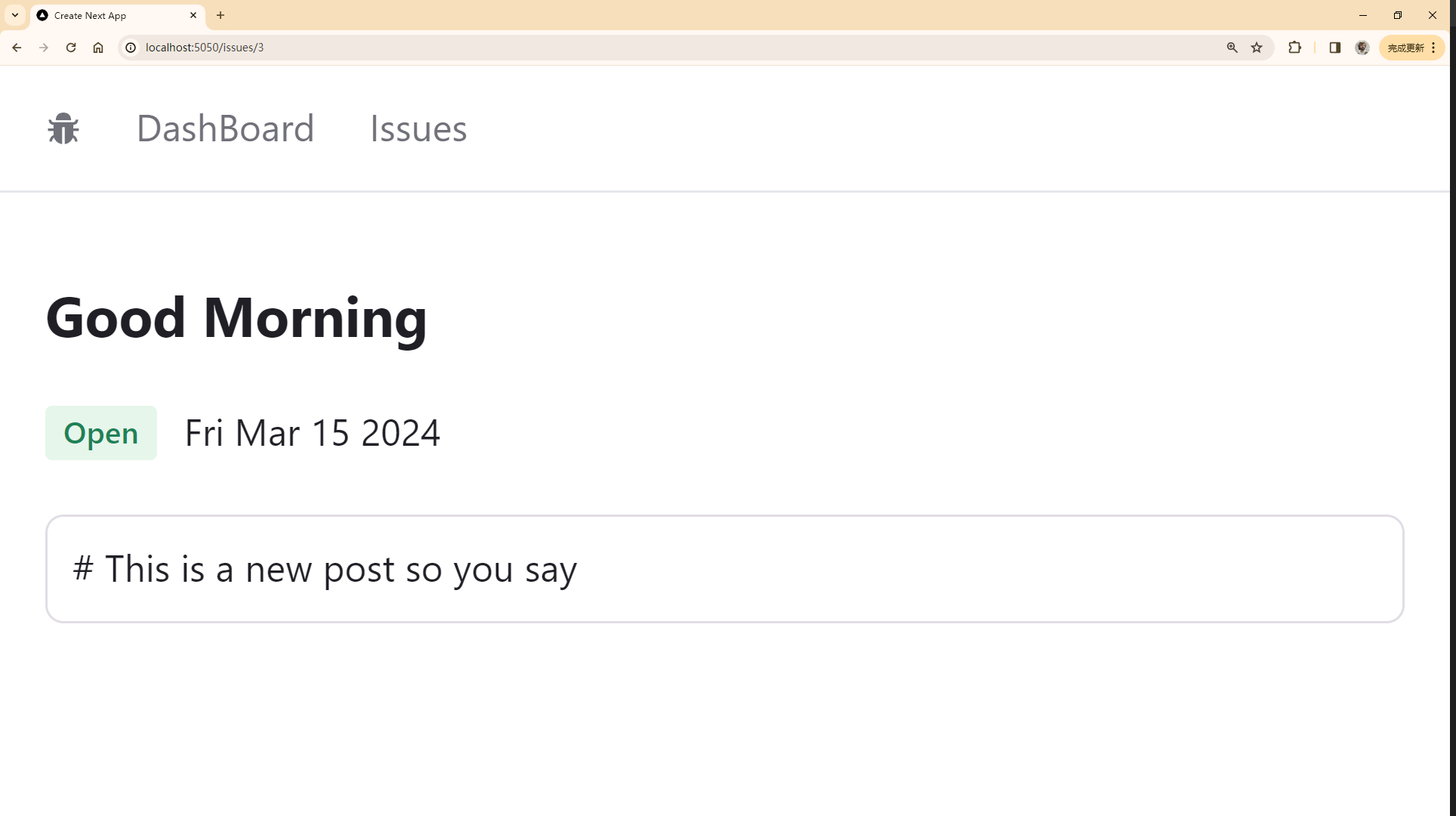Click the browser forward arrow

click(44, 48)
